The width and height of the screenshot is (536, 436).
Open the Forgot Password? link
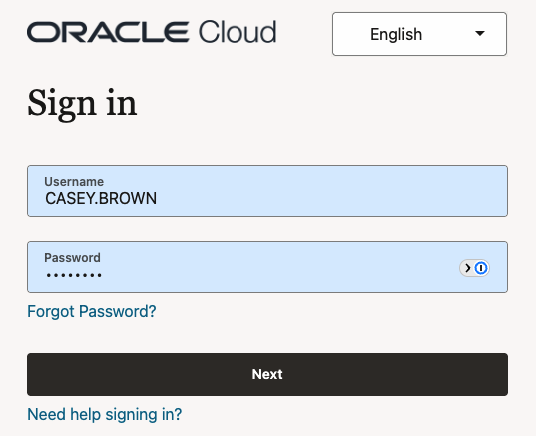92,312
